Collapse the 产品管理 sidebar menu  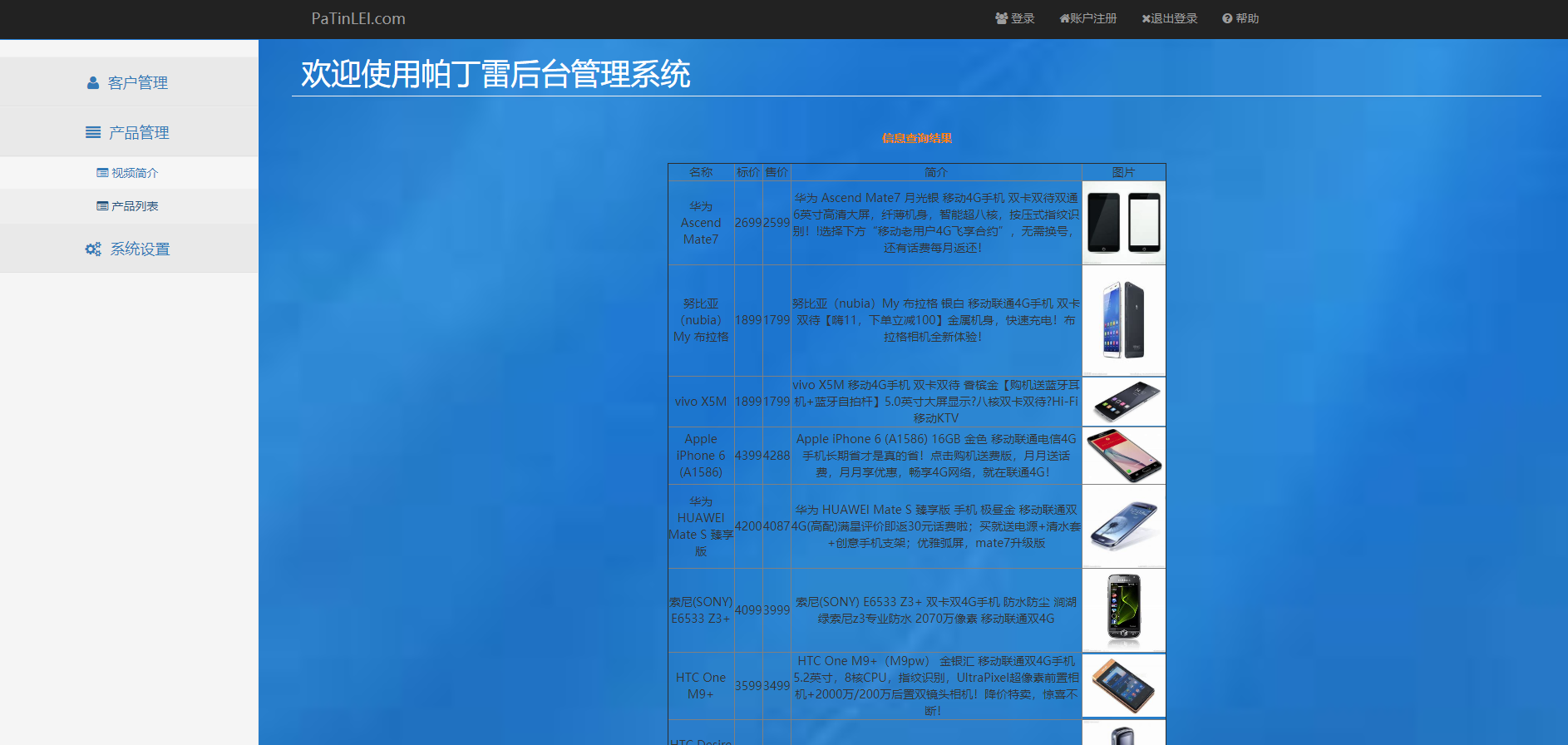point(129,131)
